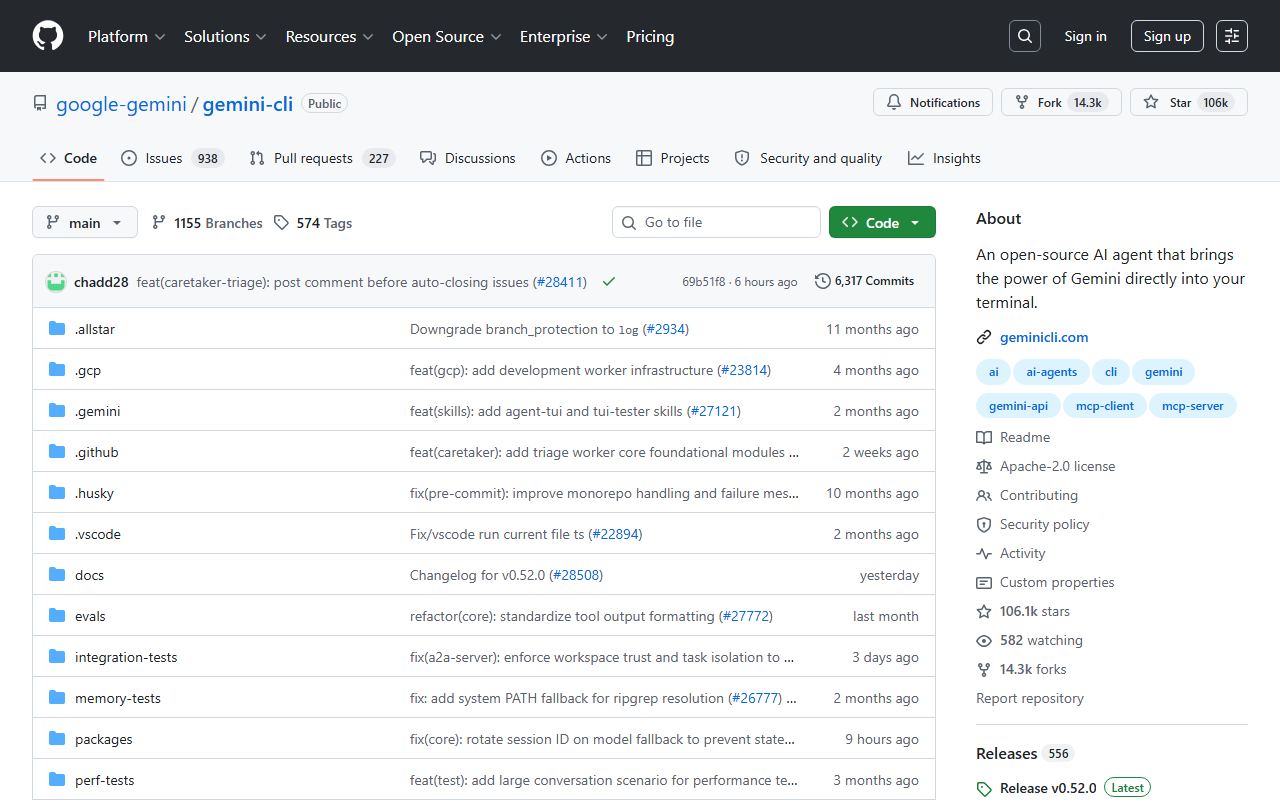Viewport: 1280px width, 800px height.
Task: Click the .allstar folder icon
Action: (x=57, y=329)
